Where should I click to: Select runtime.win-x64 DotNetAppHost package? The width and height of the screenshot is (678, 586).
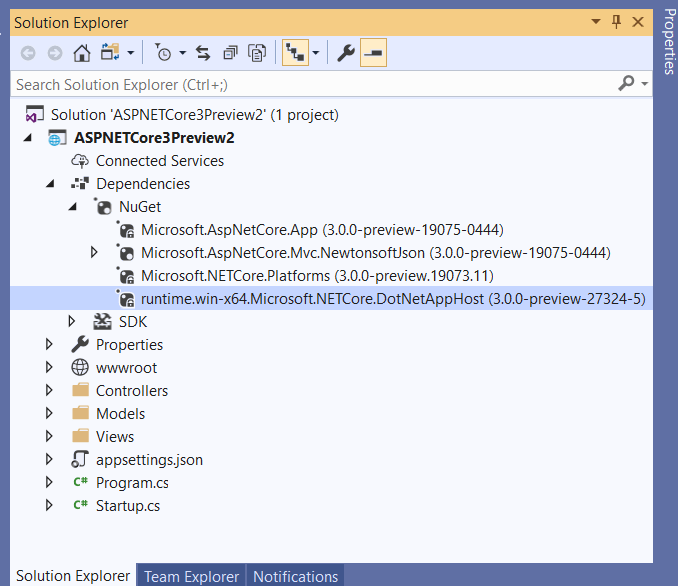[x=393, y=298]
